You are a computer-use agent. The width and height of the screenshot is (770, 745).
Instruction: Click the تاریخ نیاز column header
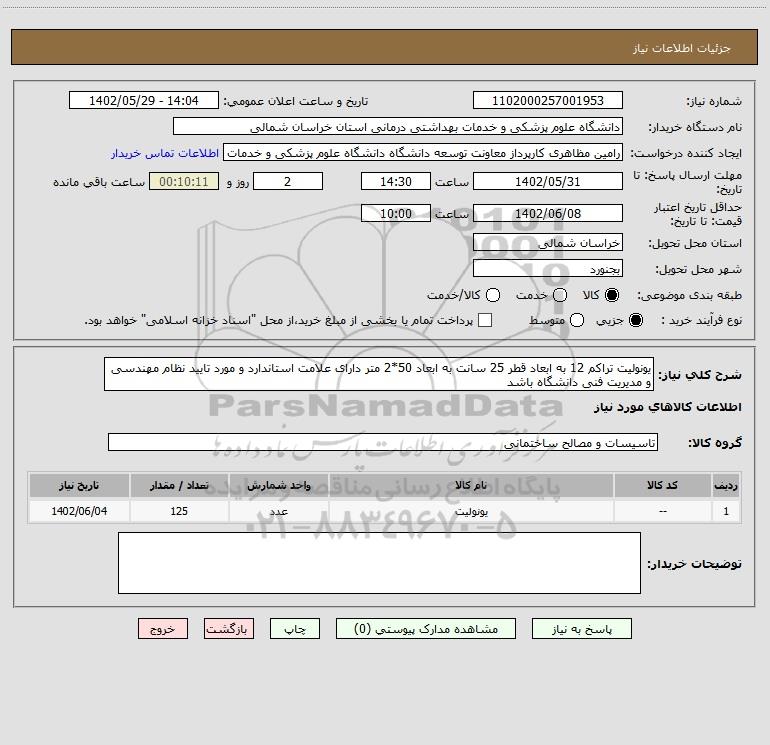(x=79, y=485)
